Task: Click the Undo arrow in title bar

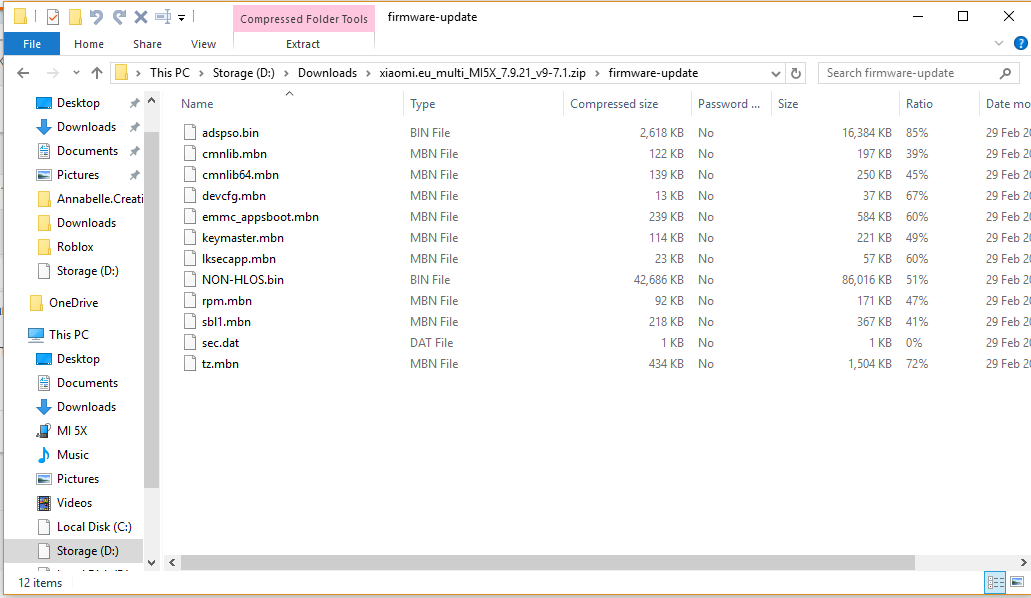Action: point(96,17)
